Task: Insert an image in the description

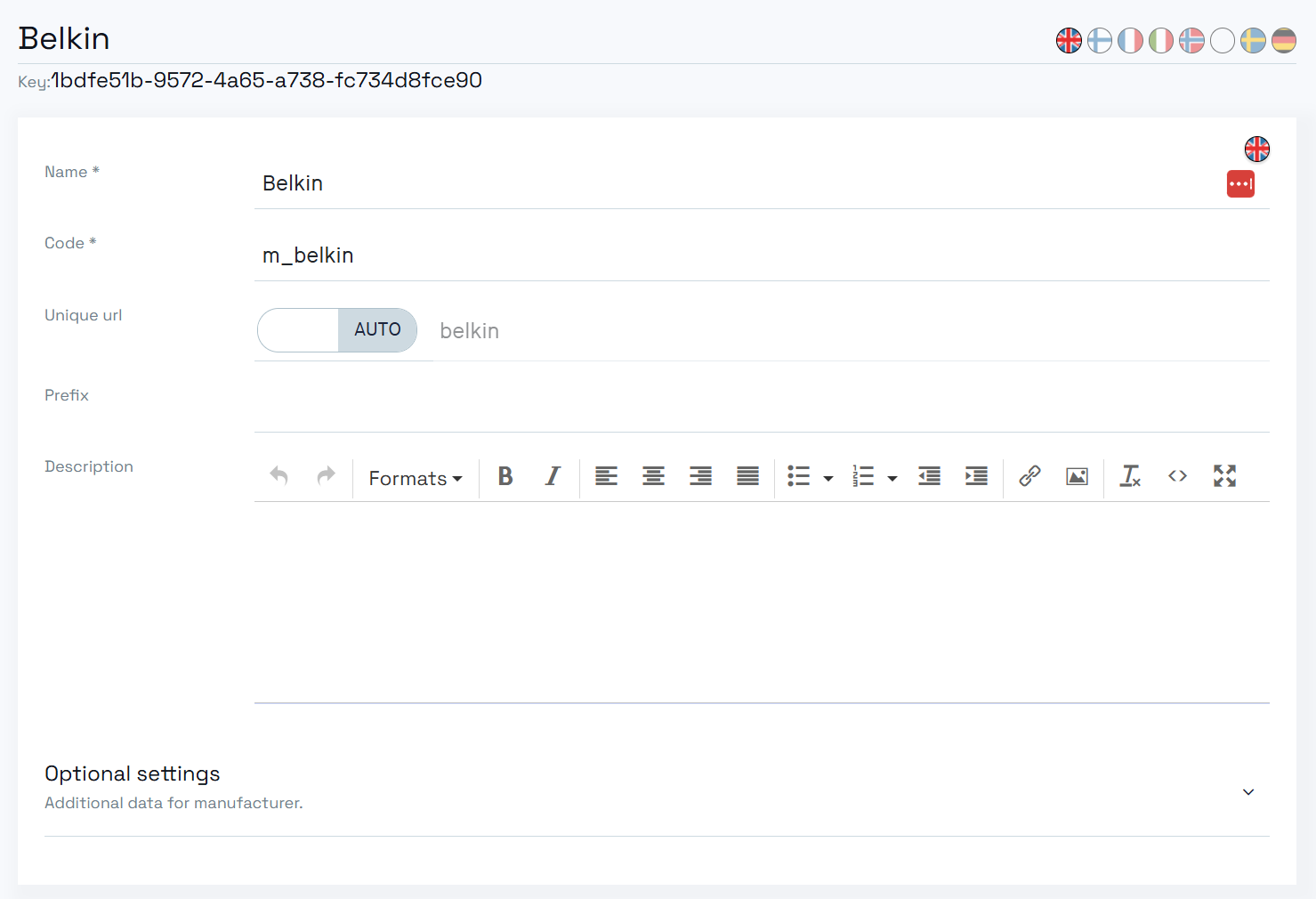Action: click(1077, 476)
